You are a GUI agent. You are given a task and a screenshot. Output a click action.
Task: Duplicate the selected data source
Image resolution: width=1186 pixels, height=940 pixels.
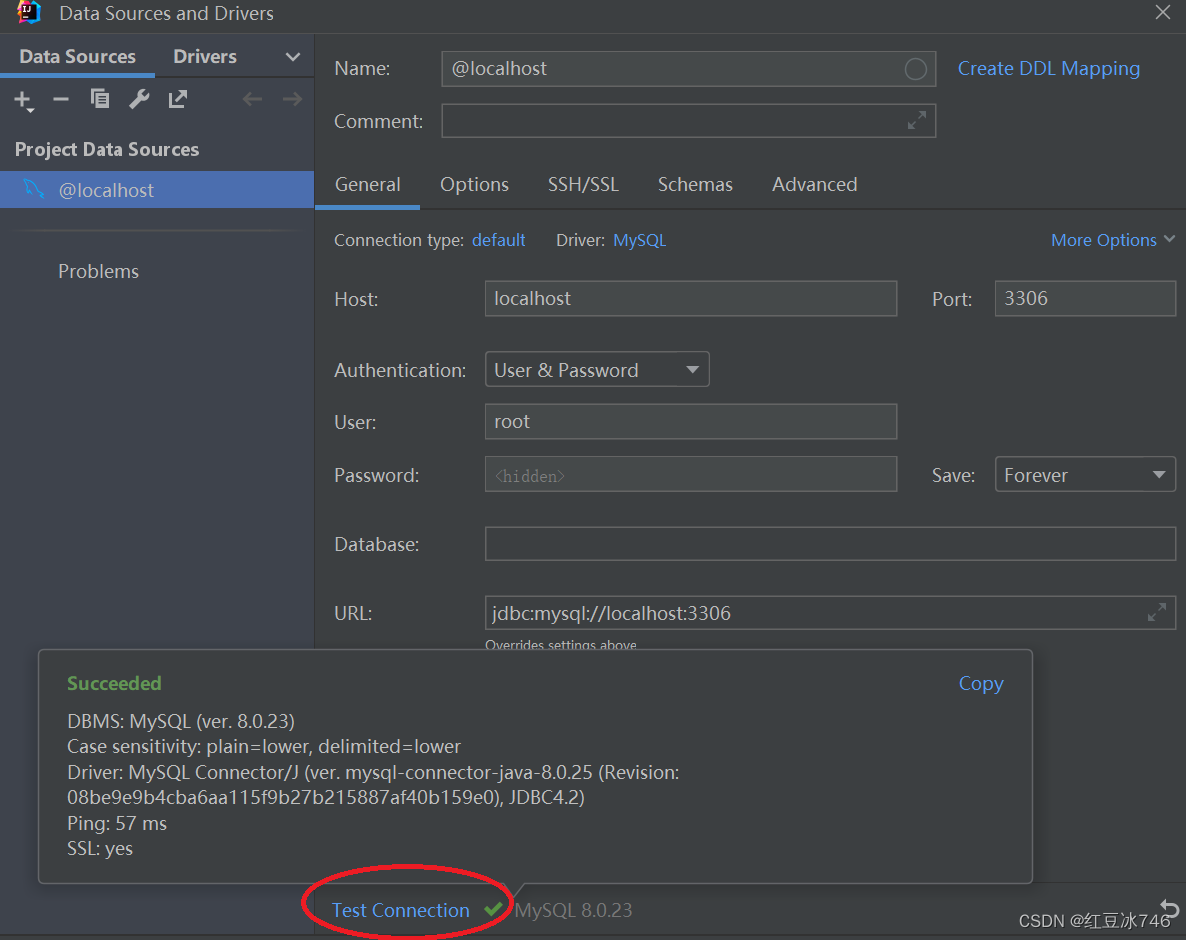pos(100,99)
